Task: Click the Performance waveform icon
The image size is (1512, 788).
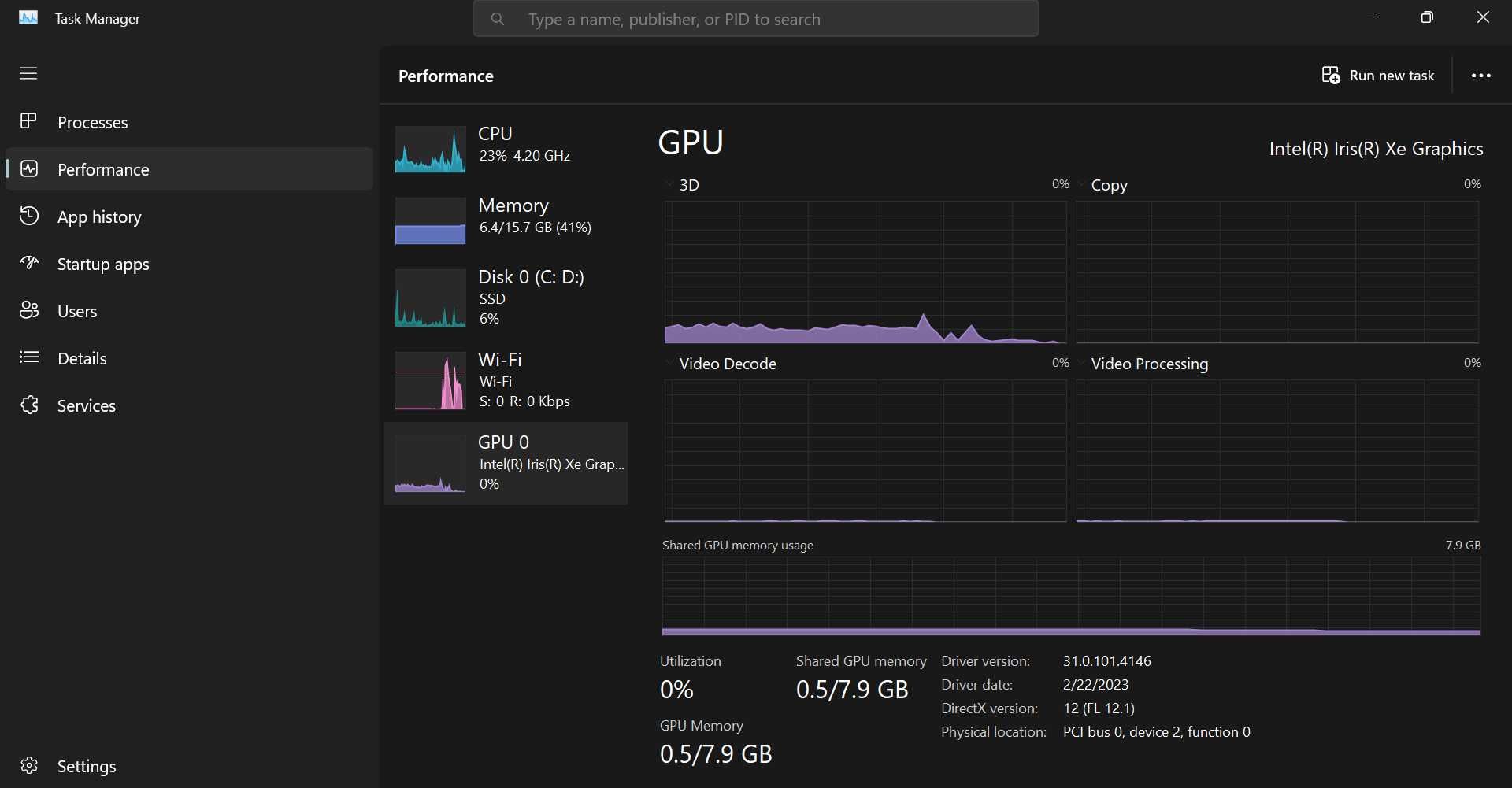Action: [29, 168]
